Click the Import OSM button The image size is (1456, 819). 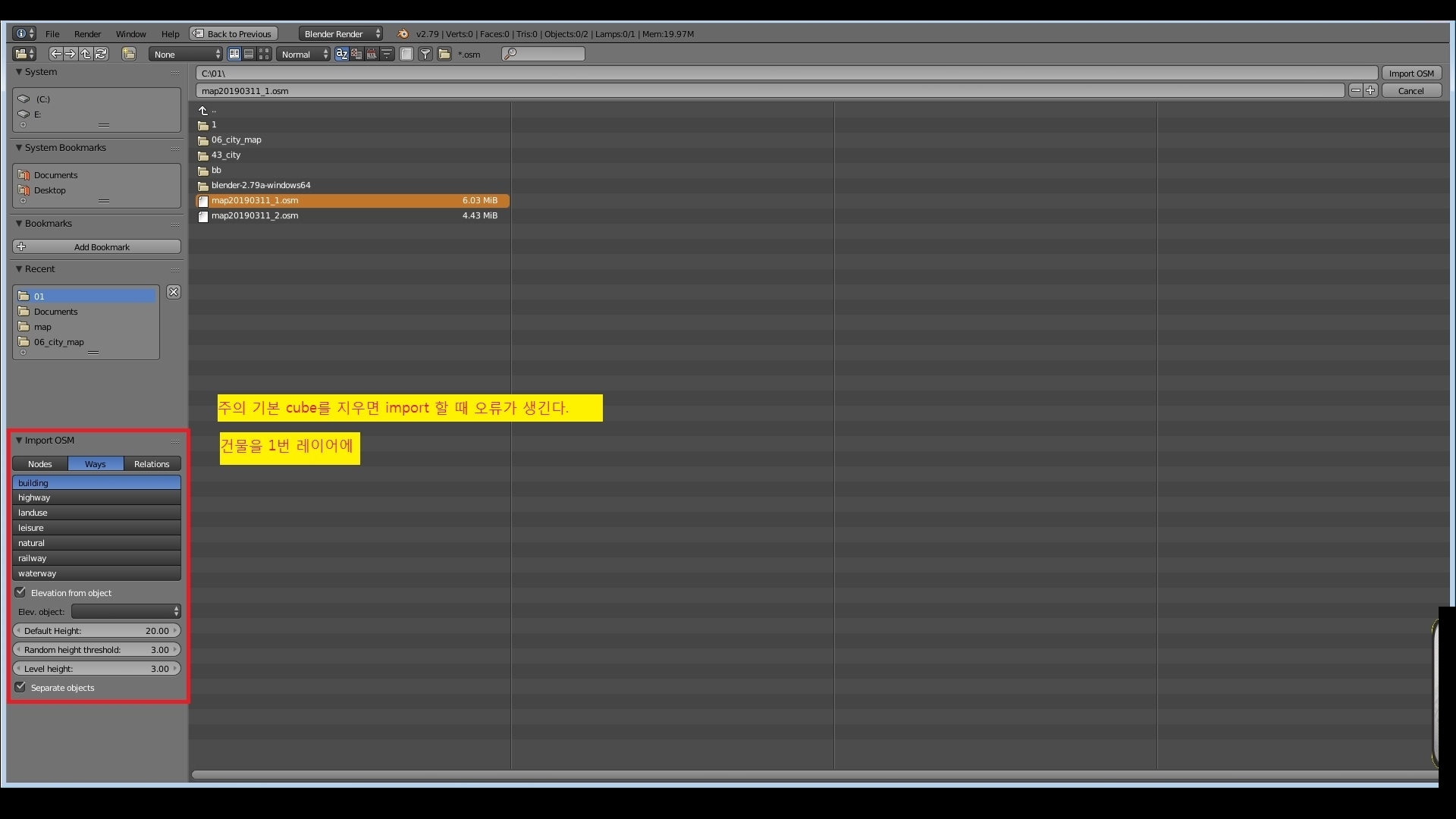(x=1411, y=74)
